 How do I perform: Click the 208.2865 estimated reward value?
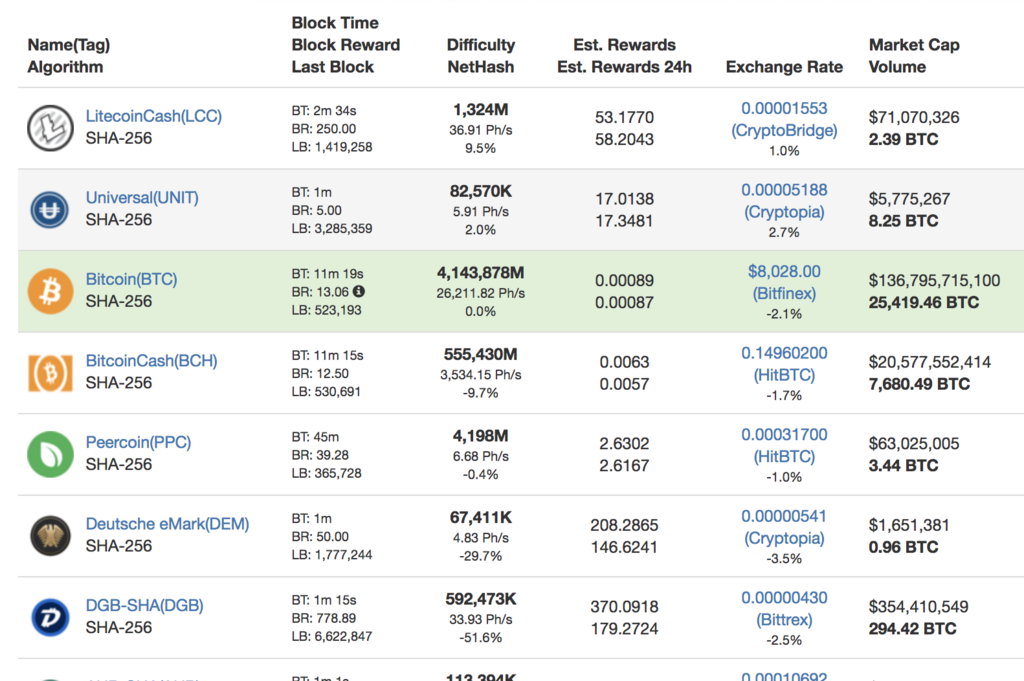[x=624, y=526]
